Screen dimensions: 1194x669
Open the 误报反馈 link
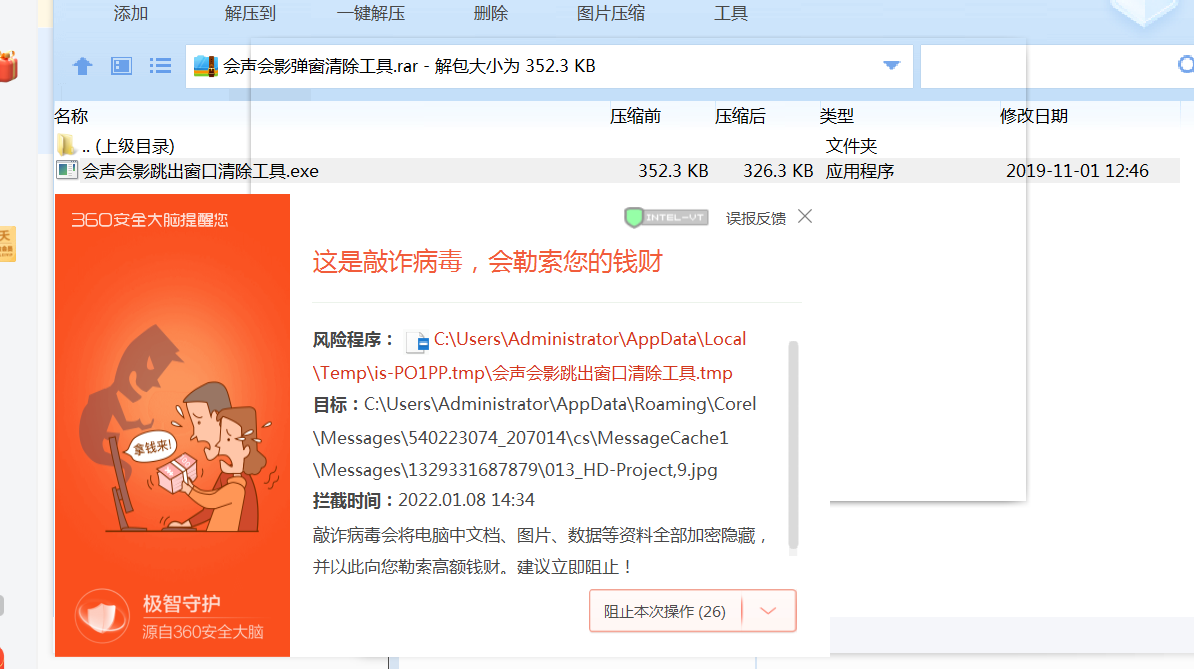pos(755,218)
